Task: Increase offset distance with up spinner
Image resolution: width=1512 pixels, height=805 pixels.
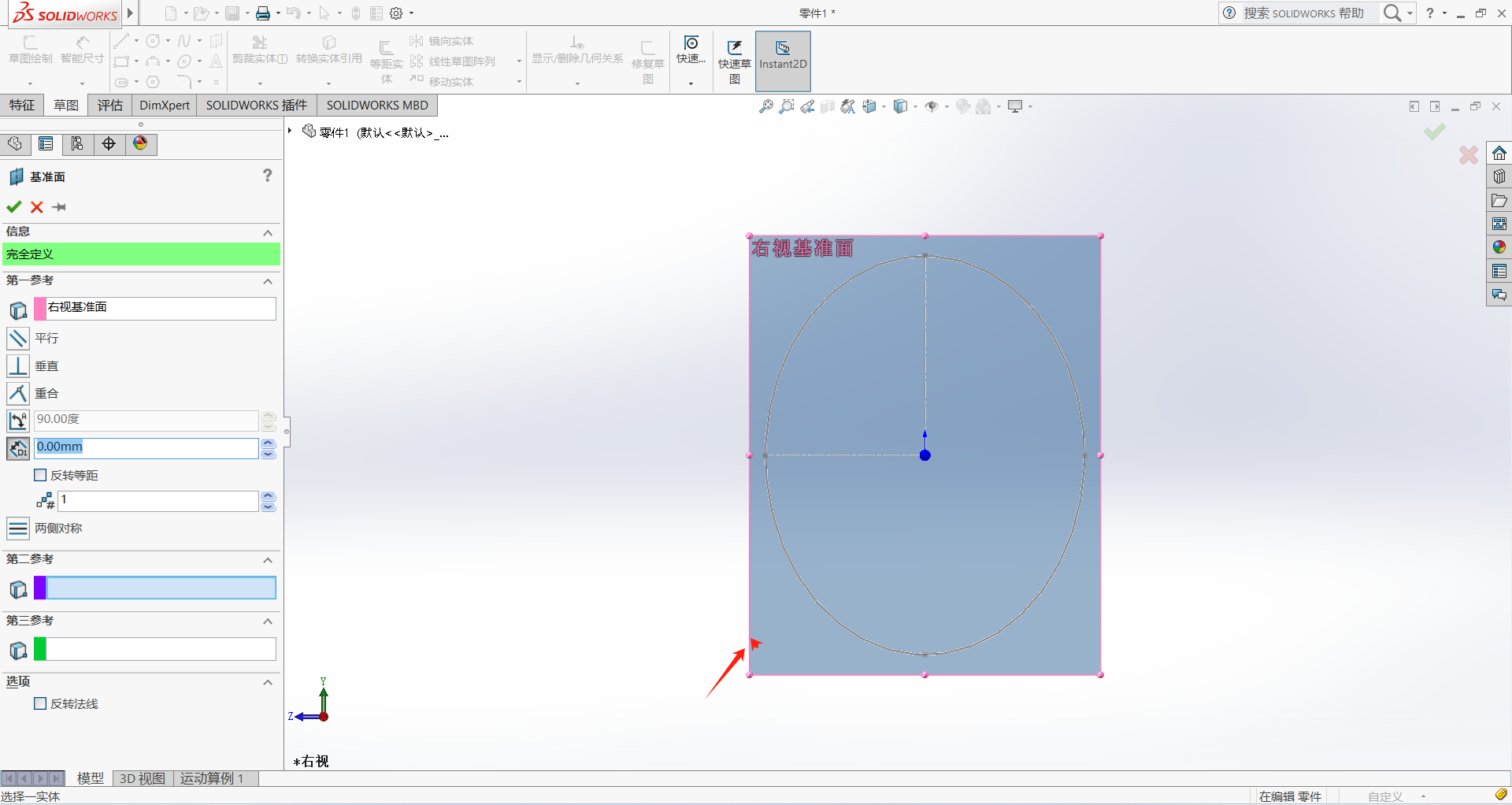Action: pos(269,443)
